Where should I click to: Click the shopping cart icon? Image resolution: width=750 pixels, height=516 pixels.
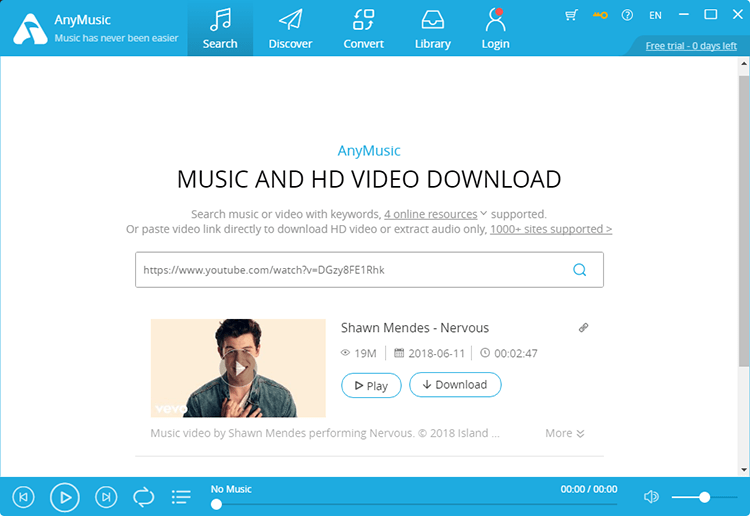[x=571, y=15]
